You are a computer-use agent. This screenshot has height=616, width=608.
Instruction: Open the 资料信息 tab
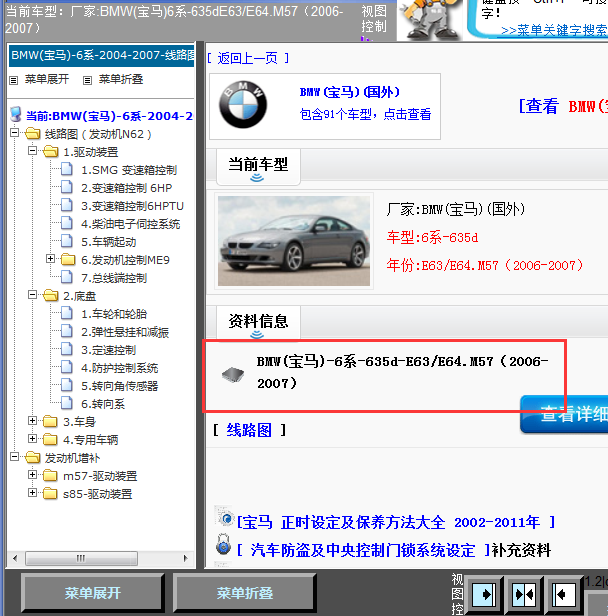pos(258,323)
